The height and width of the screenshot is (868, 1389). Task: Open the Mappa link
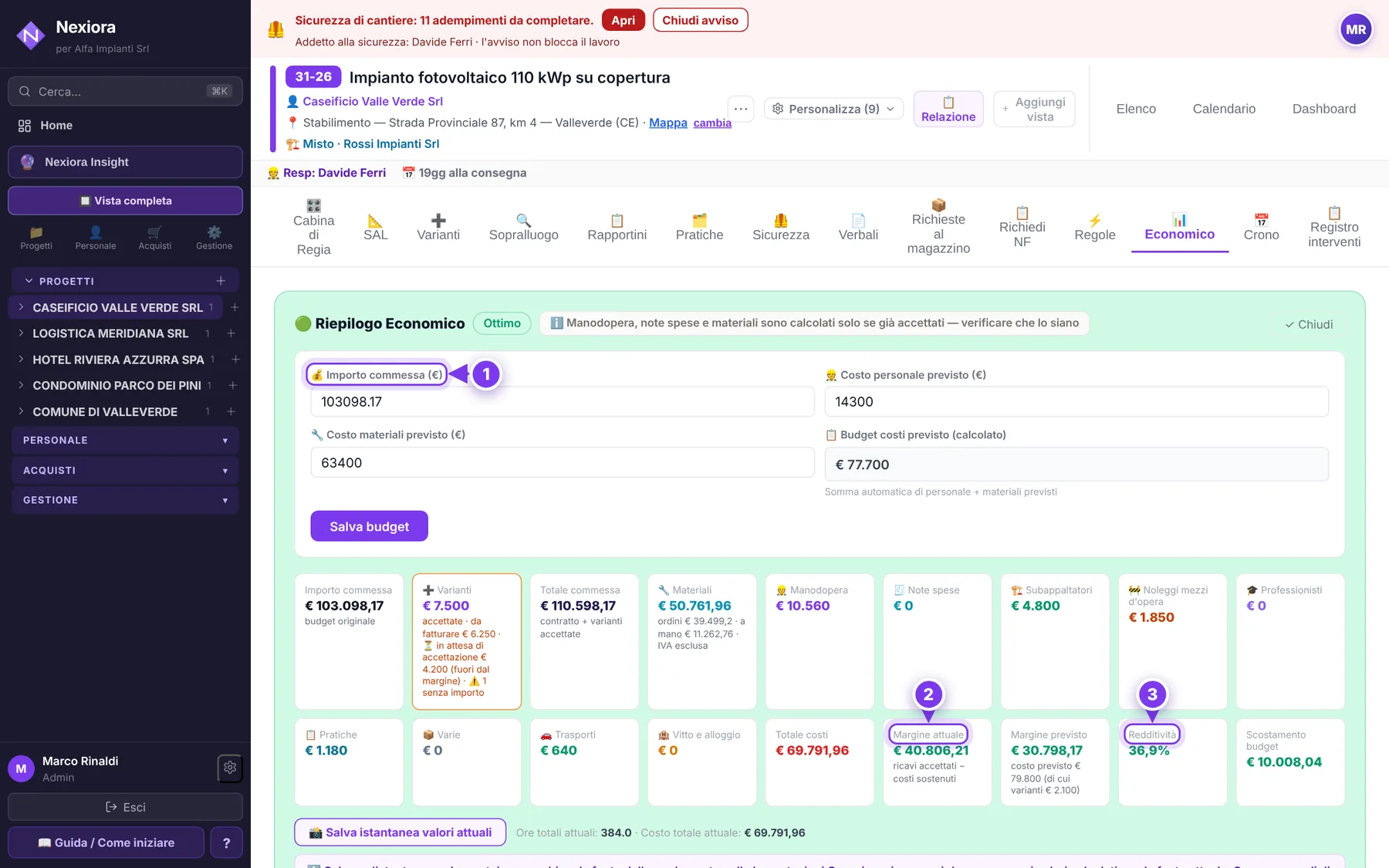[668, 123]
